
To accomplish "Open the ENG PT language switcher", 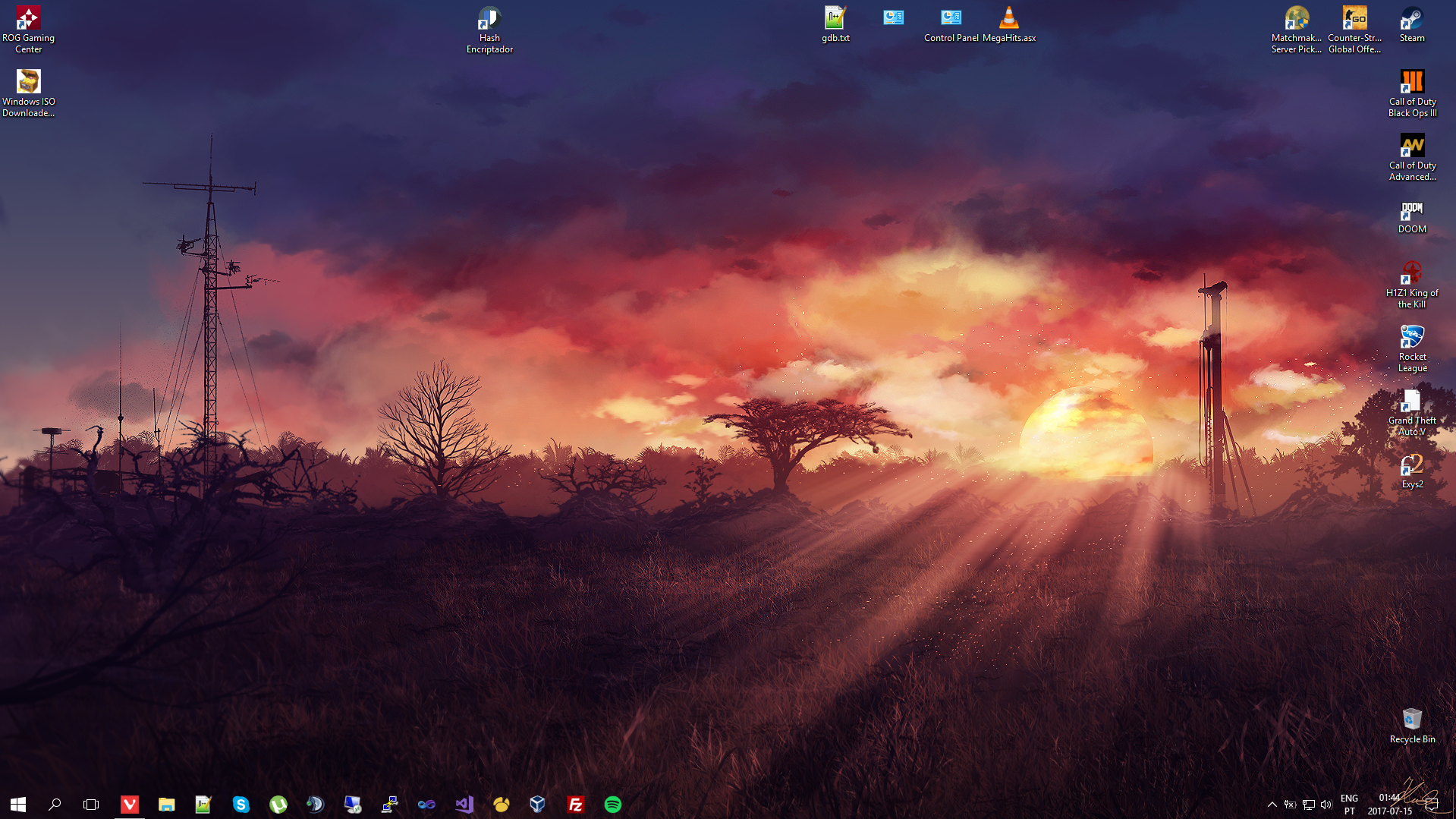I will point(1349,805).
